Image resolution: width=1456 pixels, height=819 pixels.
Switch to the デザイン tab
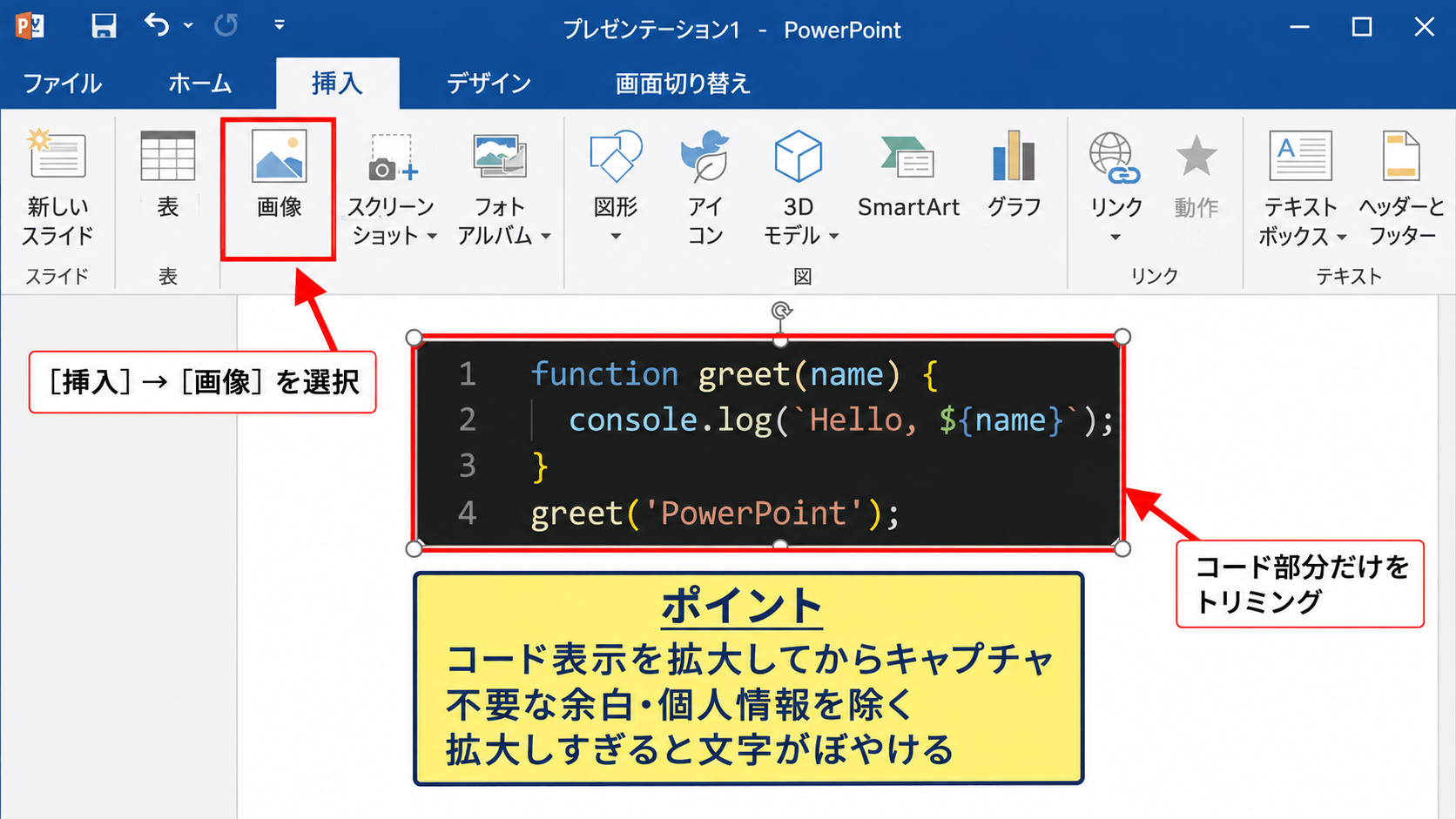489,84
